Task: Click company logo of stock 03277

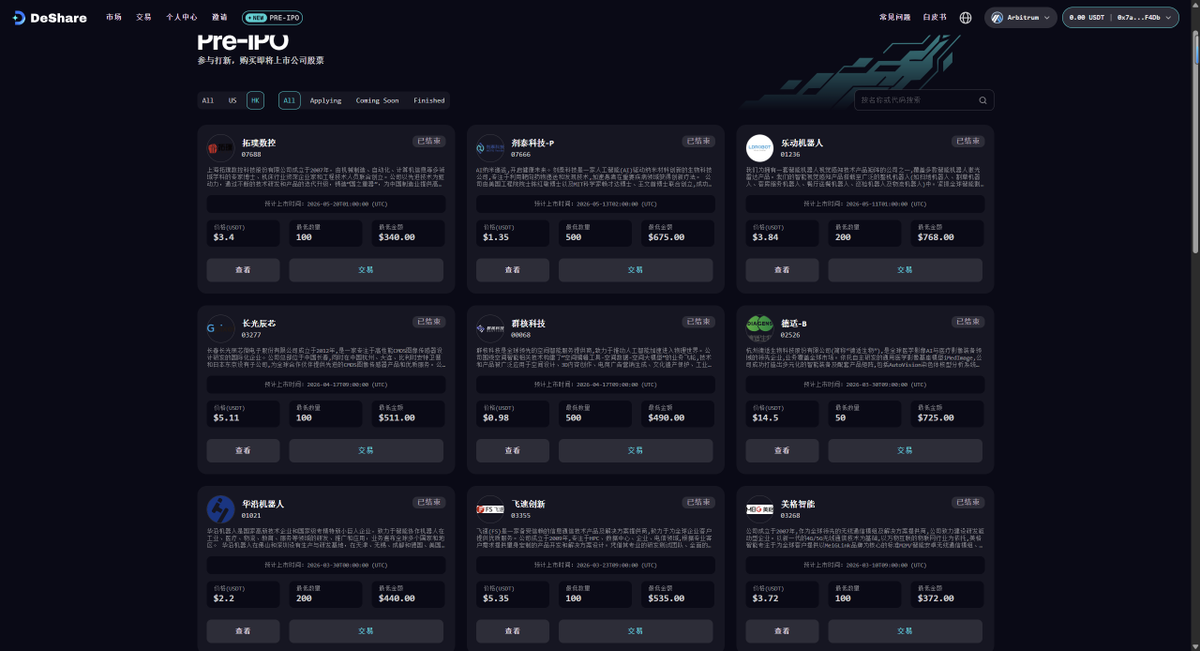Action: 220,328
